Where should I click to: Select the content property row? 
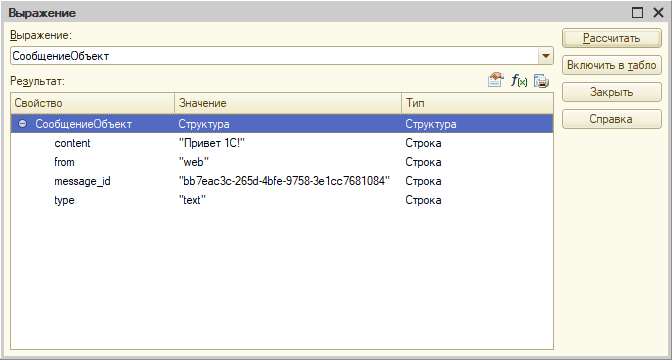coord(282,143)
